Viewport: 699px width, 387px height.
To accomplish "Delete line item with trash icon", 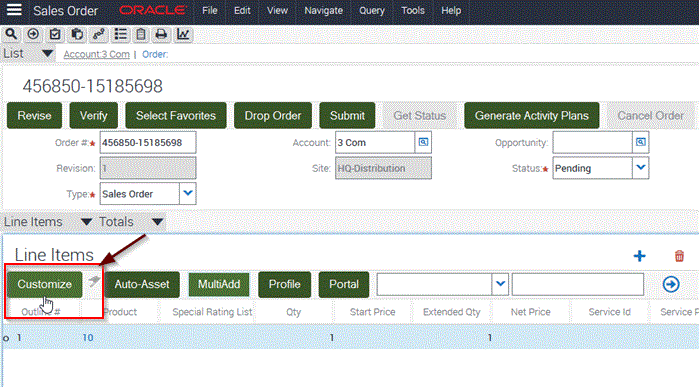I will point(679,256).
